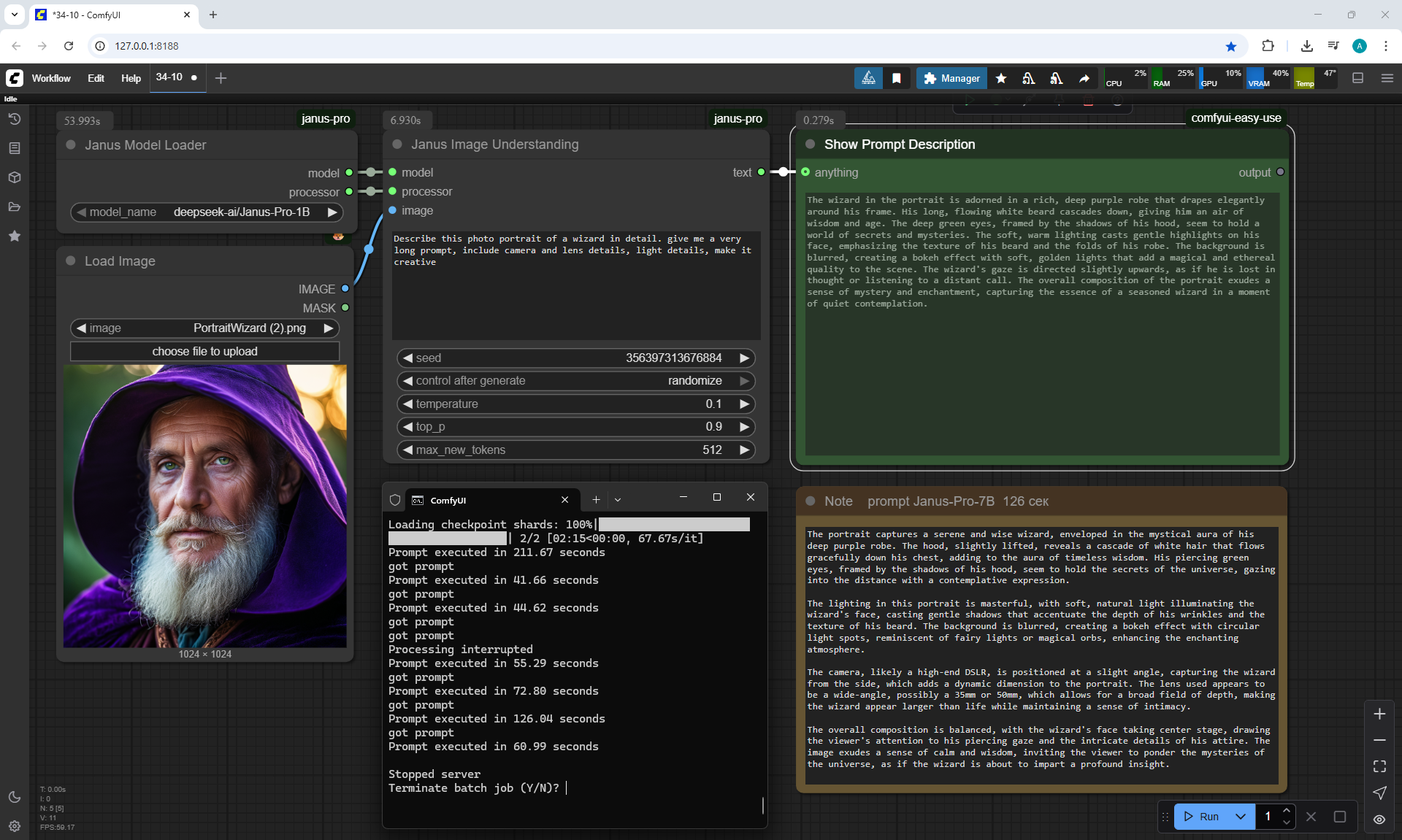Open the model library cube icon
The width and height of the screenshot is (1402, 840).
14,177
